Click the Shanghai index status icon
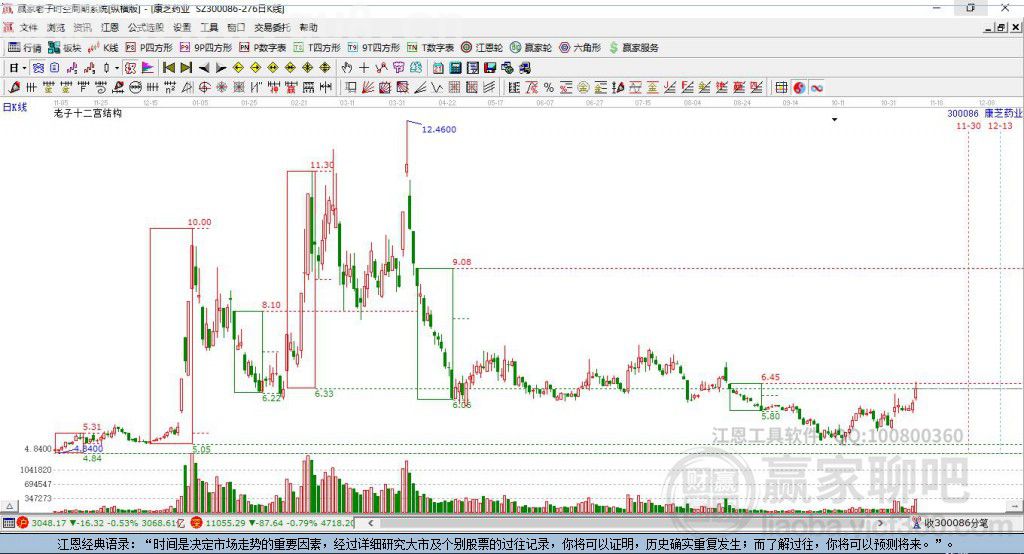The image size is (1024, 554). click(23, 523)
